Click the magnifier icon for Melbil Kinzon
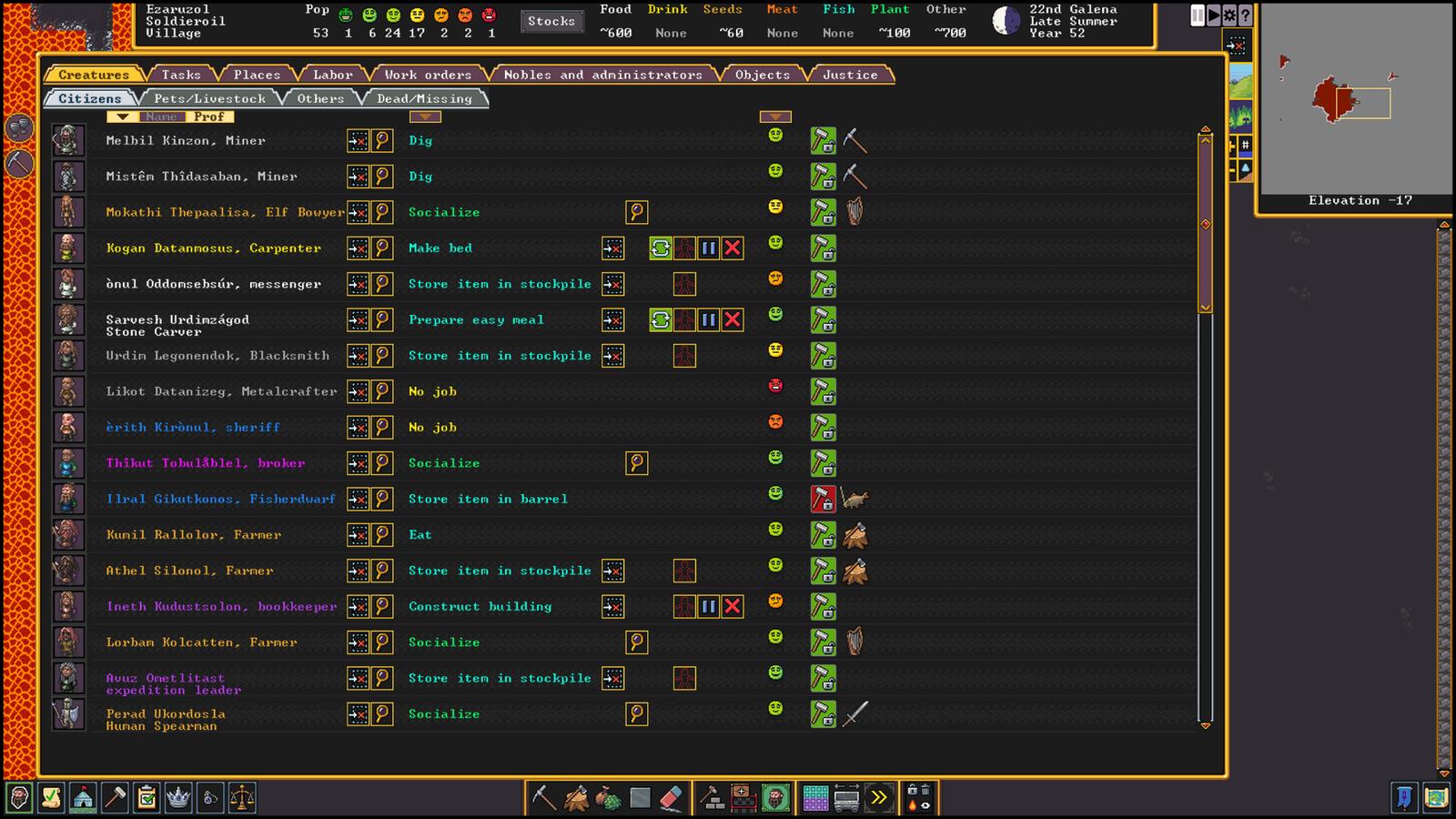Viewport: 1456px width, 819px height. pyautogui.click(x=382, y=140)
